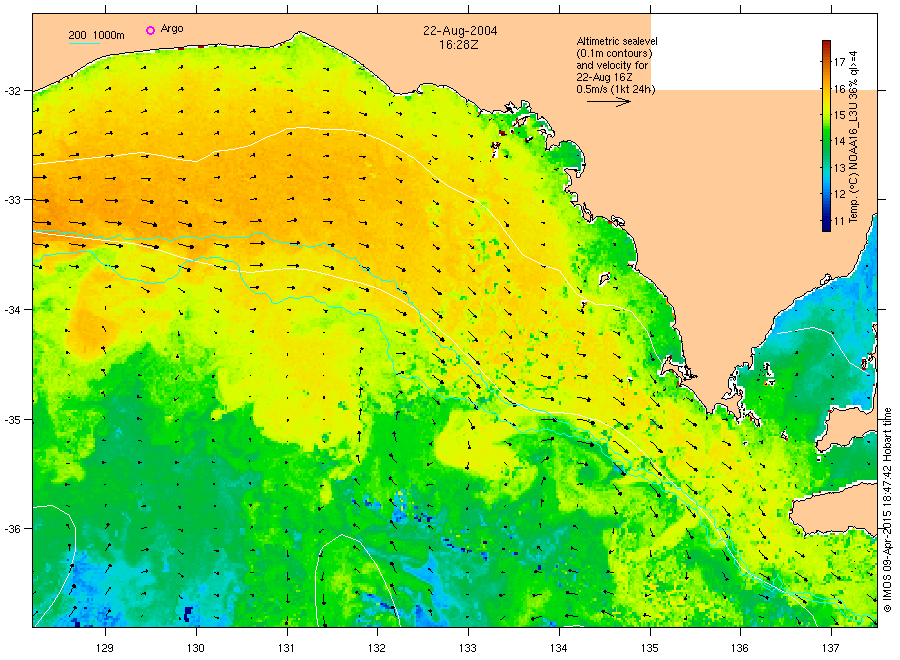Viewport: 900px width, 660px height.
Task: Click the -32 latitude label
Action: (12, 91)
